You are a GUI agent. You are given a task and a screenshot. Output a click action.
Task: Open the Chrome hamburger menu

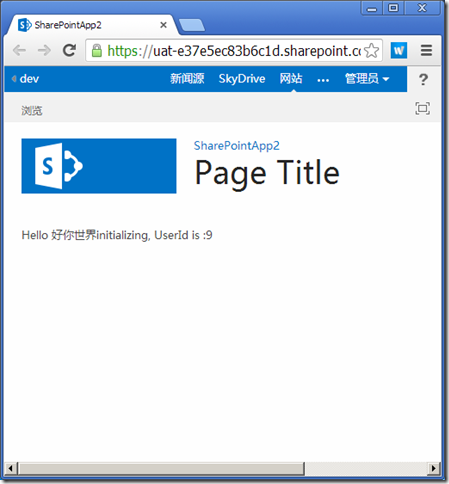(426, 51)
